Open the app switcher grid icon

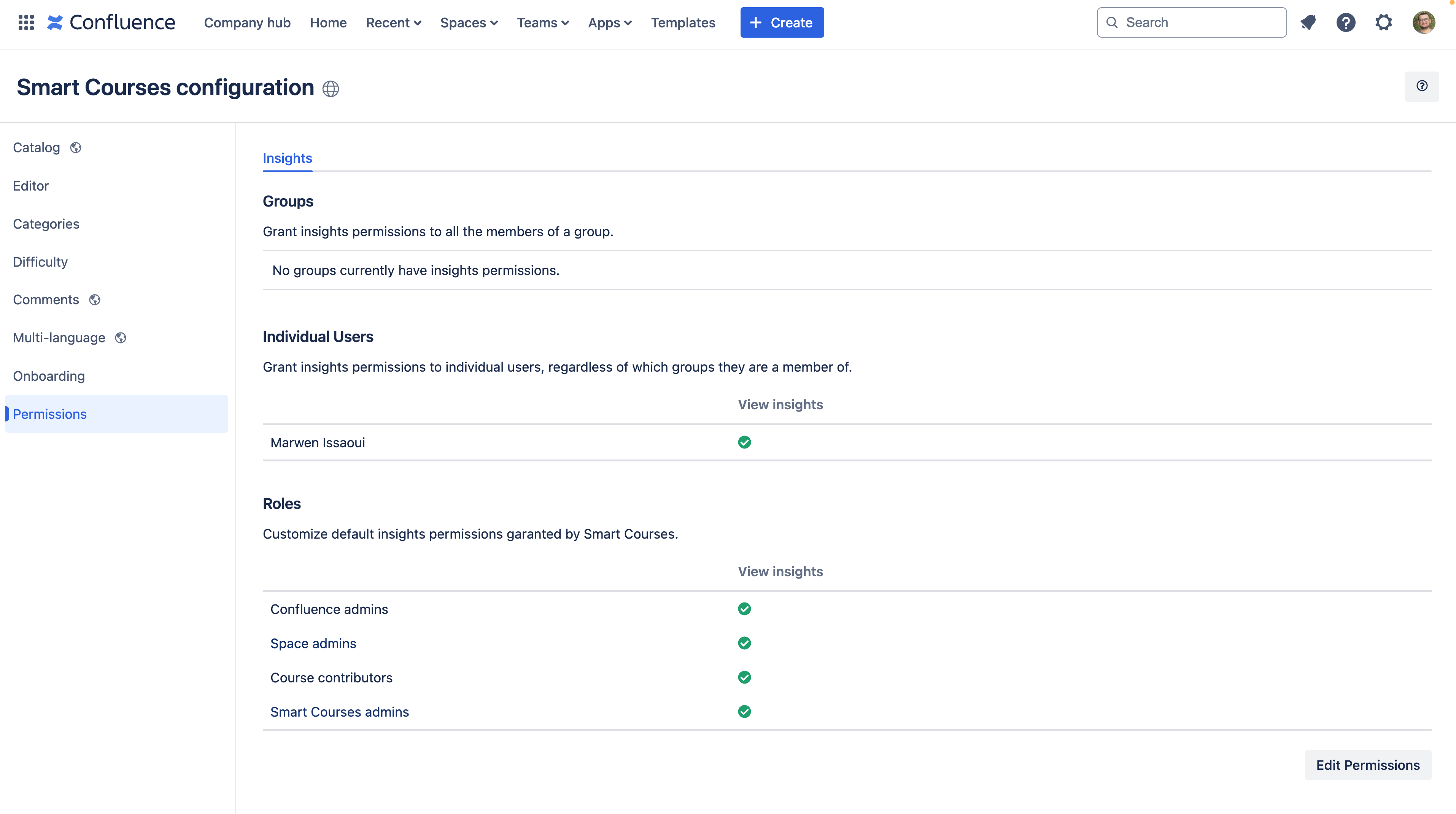click(26, 22)
